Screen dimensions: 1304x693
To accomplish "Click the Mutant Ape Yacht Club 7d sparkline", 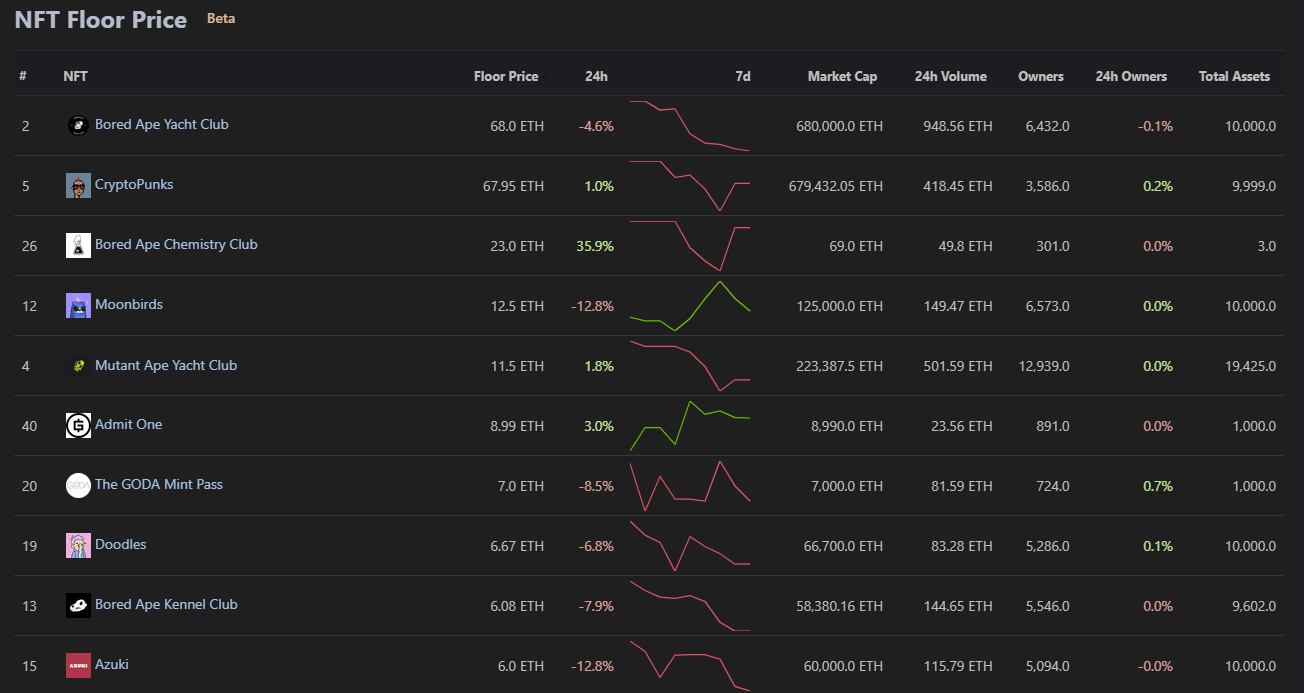I will click(x=690, y=366).
